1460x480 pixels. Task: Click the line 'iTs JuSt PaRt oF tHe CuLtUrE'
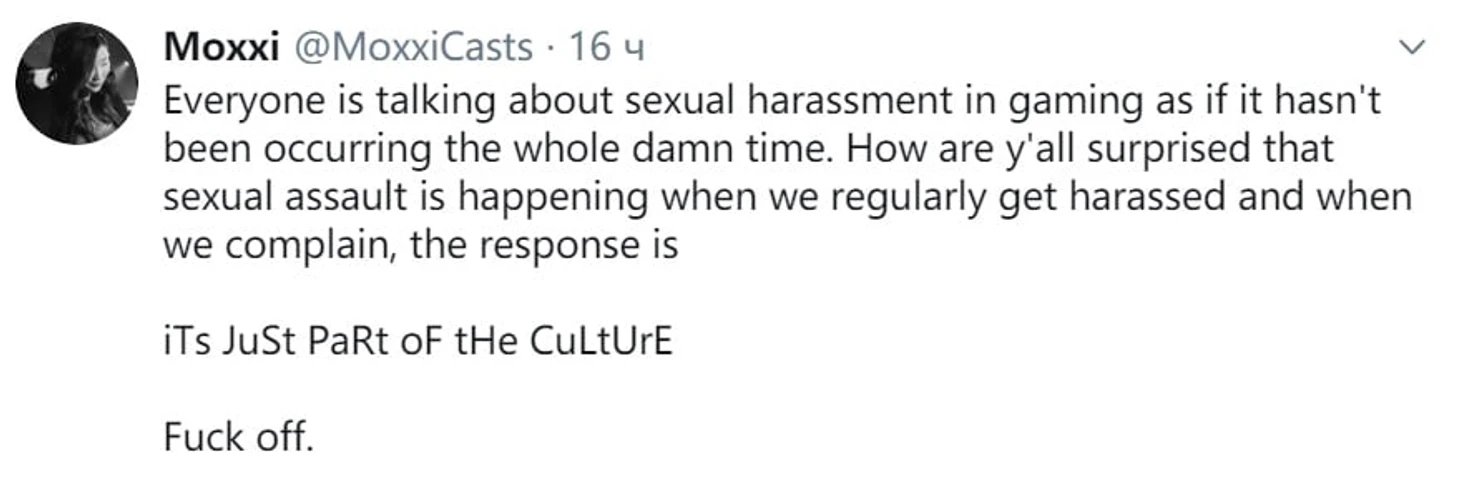pyautogui.click(x=418, y=342)
